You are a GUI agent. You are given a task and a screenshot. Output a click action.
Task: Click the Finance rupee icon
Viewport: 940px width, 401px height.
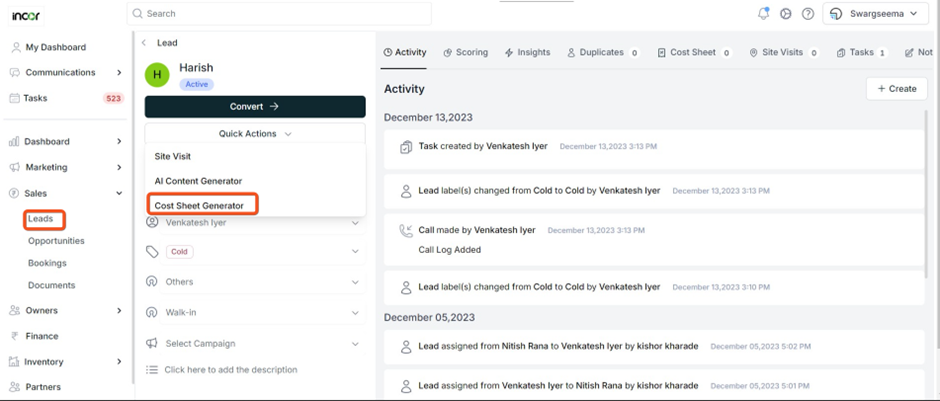click(14, 336)
